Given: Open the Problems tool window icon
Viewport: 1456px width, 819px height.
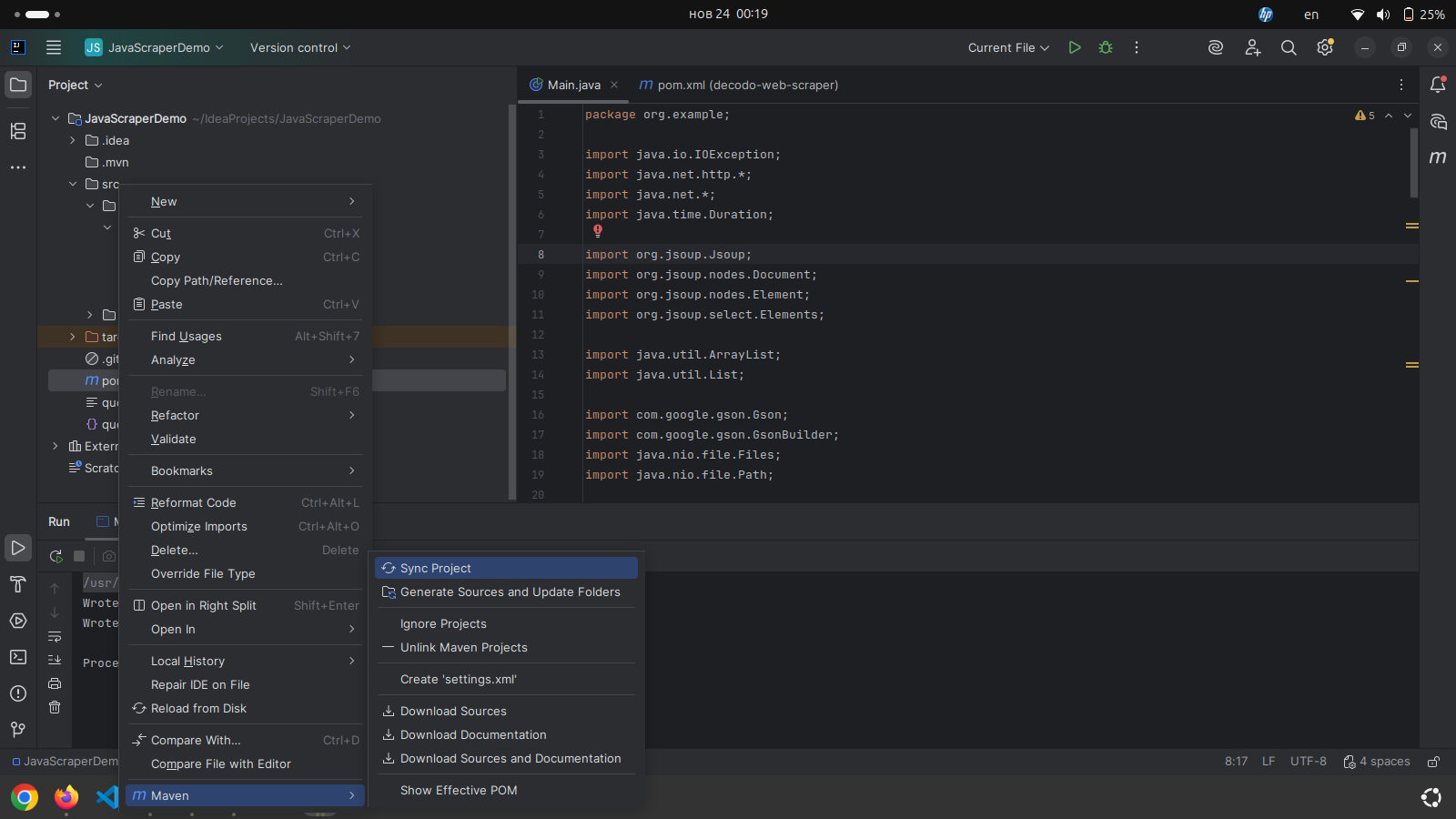Looking at the screenshot, I should [x=18, y=693].
